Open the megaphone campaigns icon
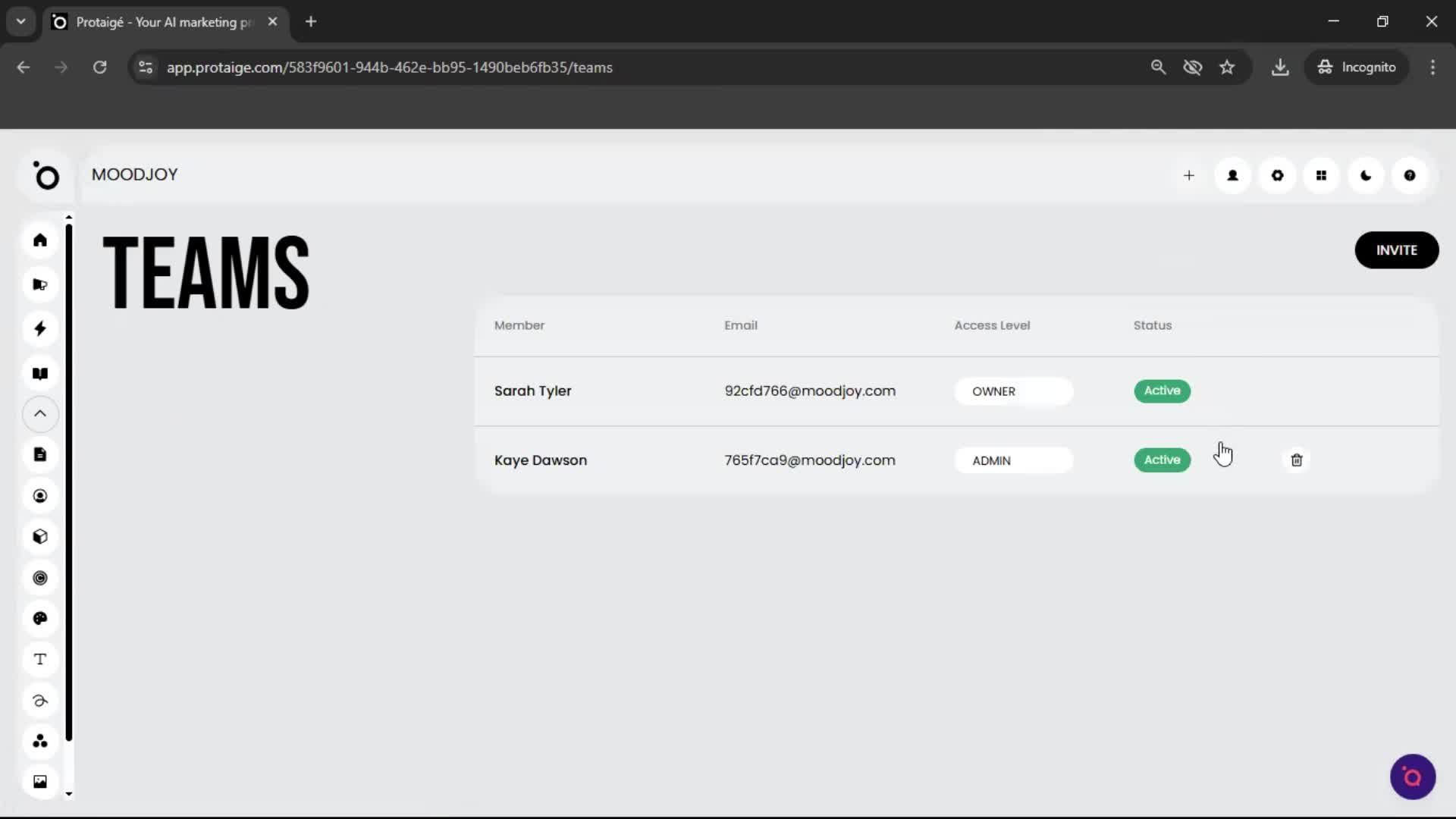Screen dimensions: 1456x819 (x=40, y=284)
